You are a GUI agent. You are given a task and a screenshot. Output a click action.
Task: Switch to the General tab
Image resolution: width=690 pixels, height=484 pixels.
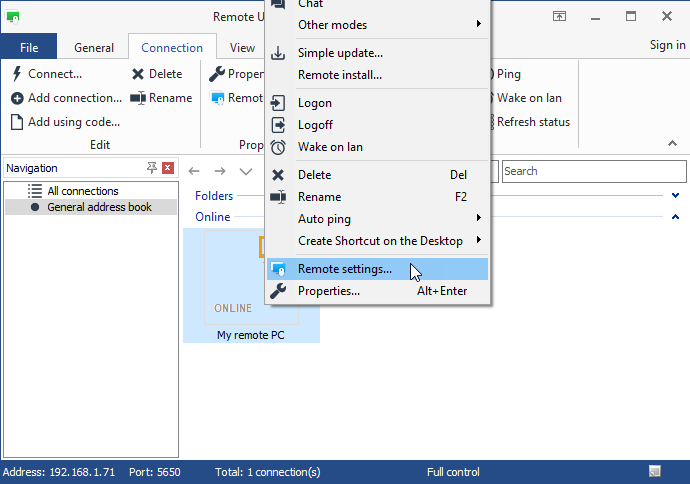click(94, 47)
